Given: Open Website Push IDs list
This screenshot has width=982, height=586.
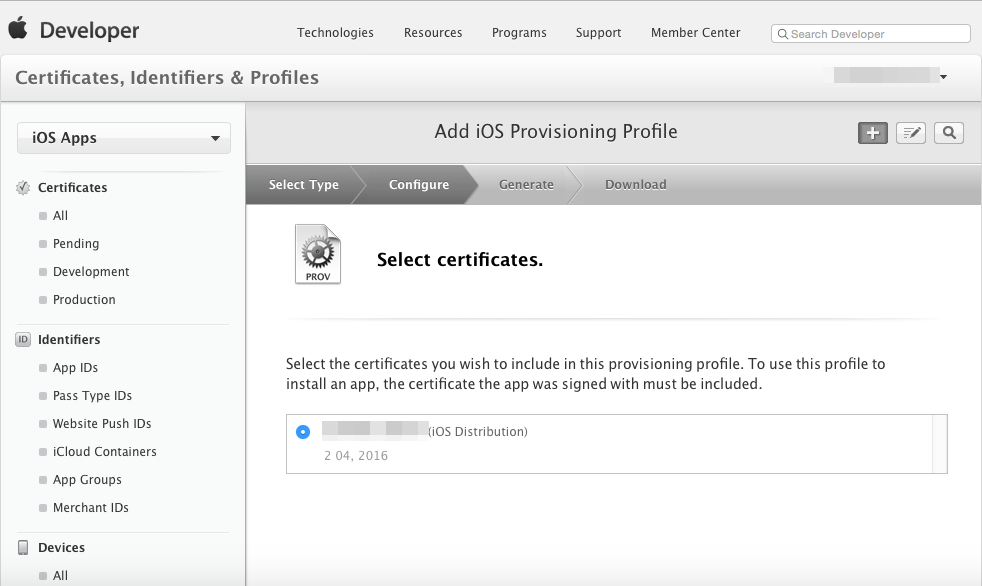Looking at the screenshot, I should point(102,424).
